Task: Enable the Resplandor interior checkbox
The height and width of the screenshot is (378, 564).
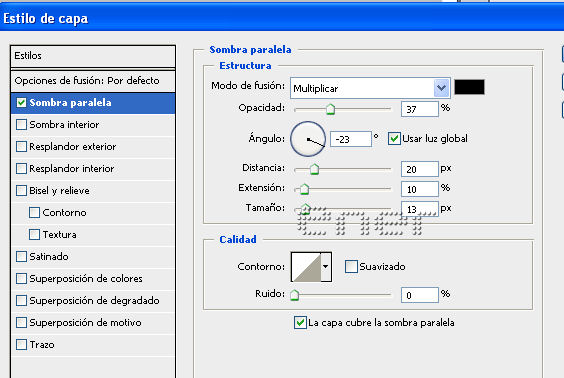Action: (x=21, y=168)
